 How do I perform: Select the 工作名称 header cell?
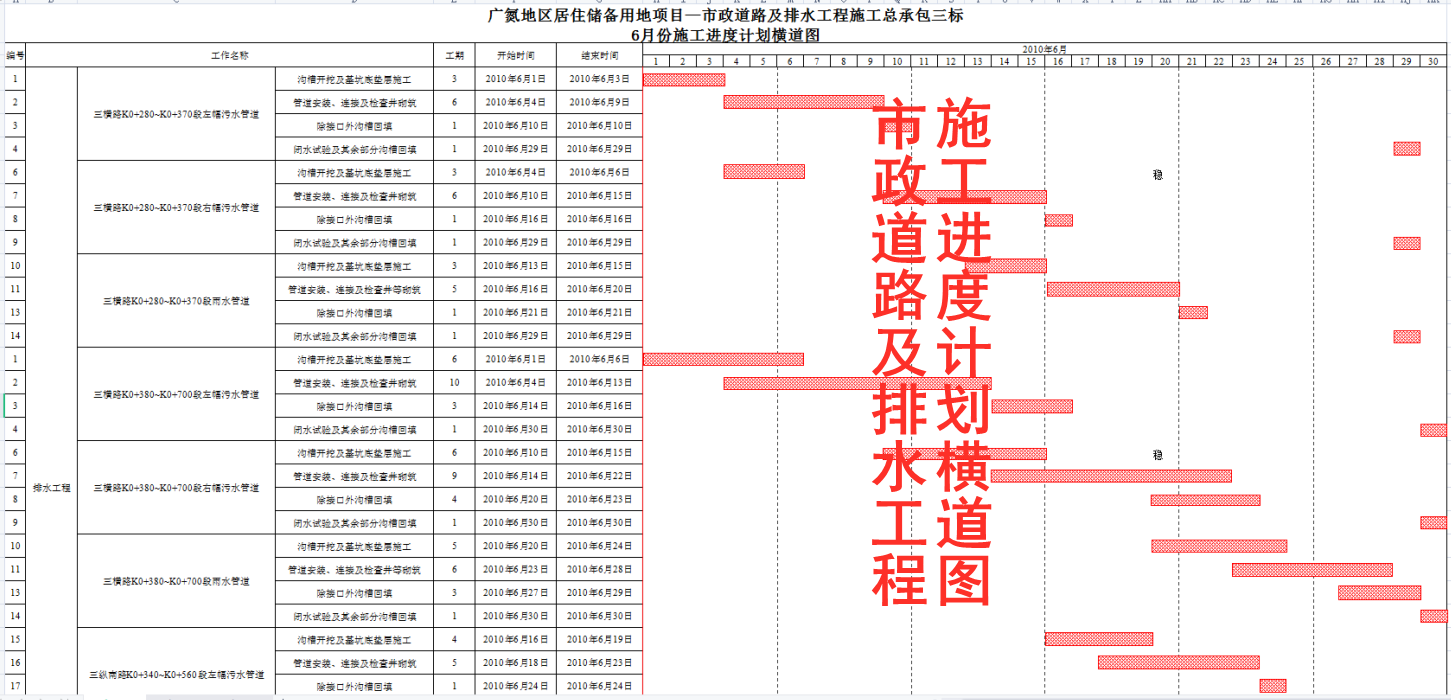coord(230,55)
